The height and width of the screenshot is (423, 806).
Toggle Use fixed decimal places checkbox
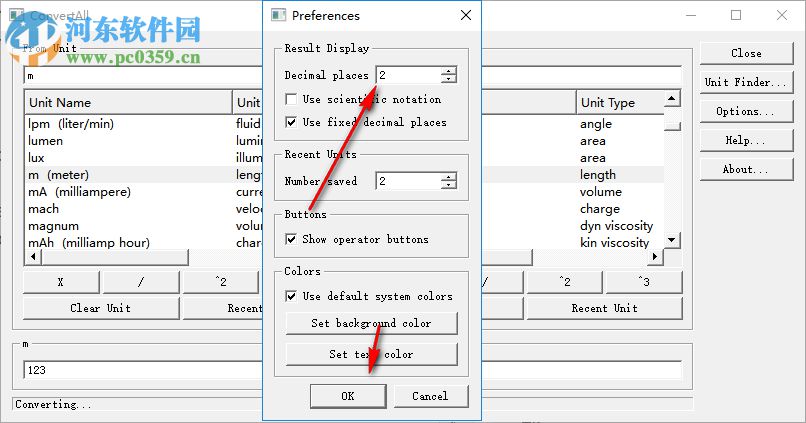[x=291, y=123]
